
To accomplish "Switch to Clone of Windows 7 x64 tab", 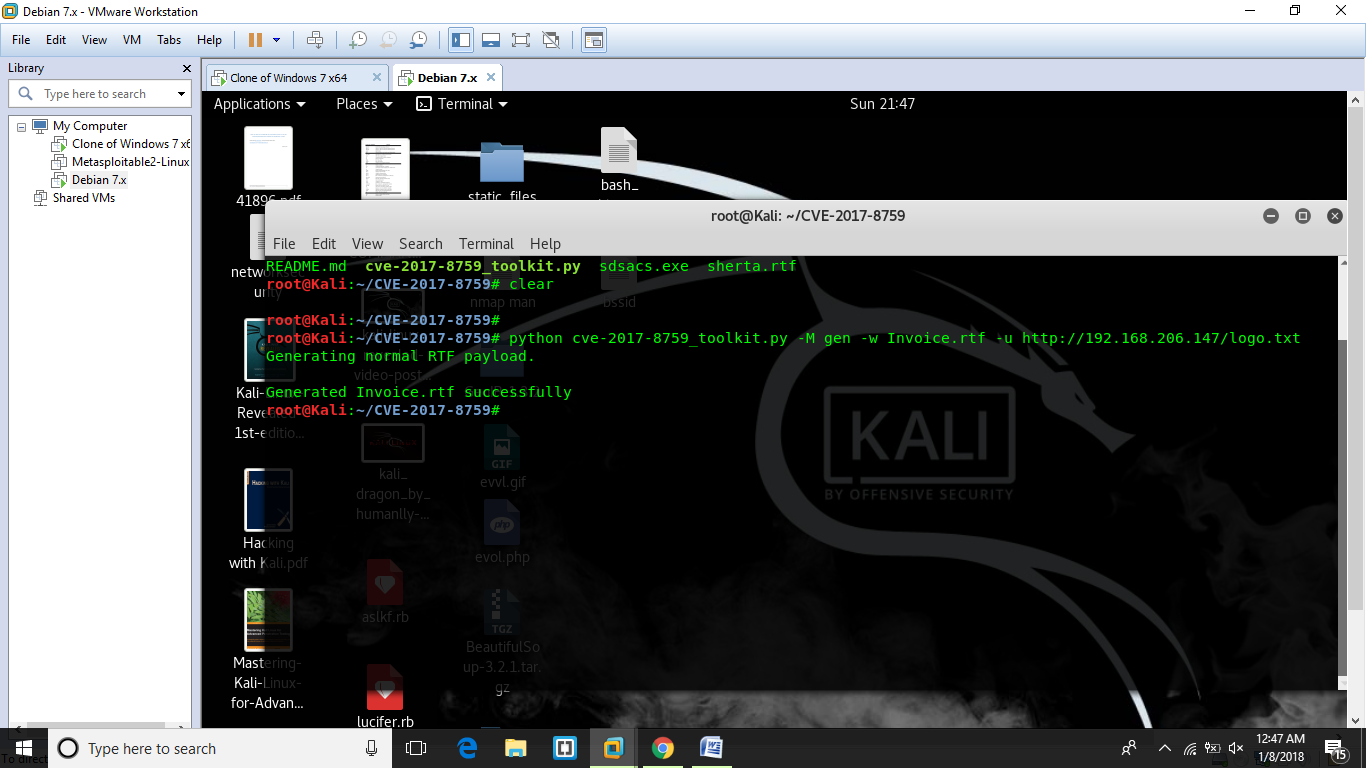I will tap(288, 78).
